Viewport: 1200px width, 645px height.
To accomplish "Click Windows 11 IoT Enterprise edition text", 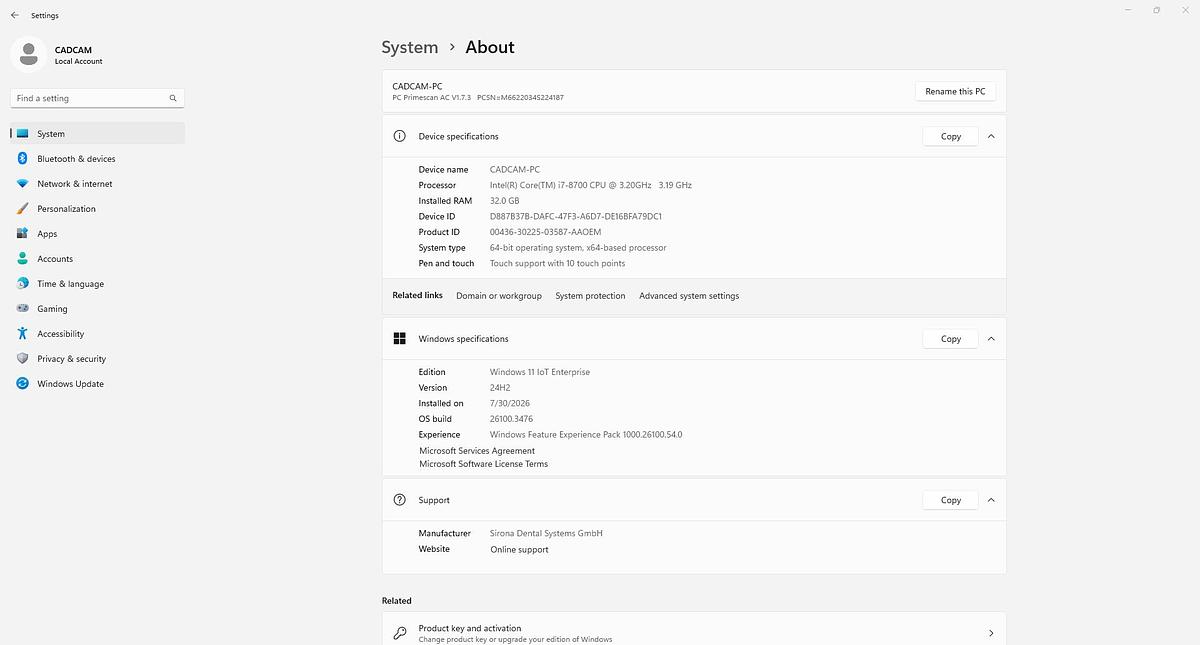I will (x=540, y=372).
